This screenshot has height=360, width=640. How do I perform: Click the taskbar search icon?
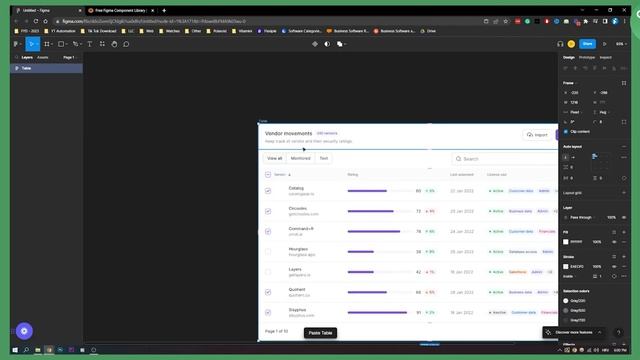pos(26,350)
